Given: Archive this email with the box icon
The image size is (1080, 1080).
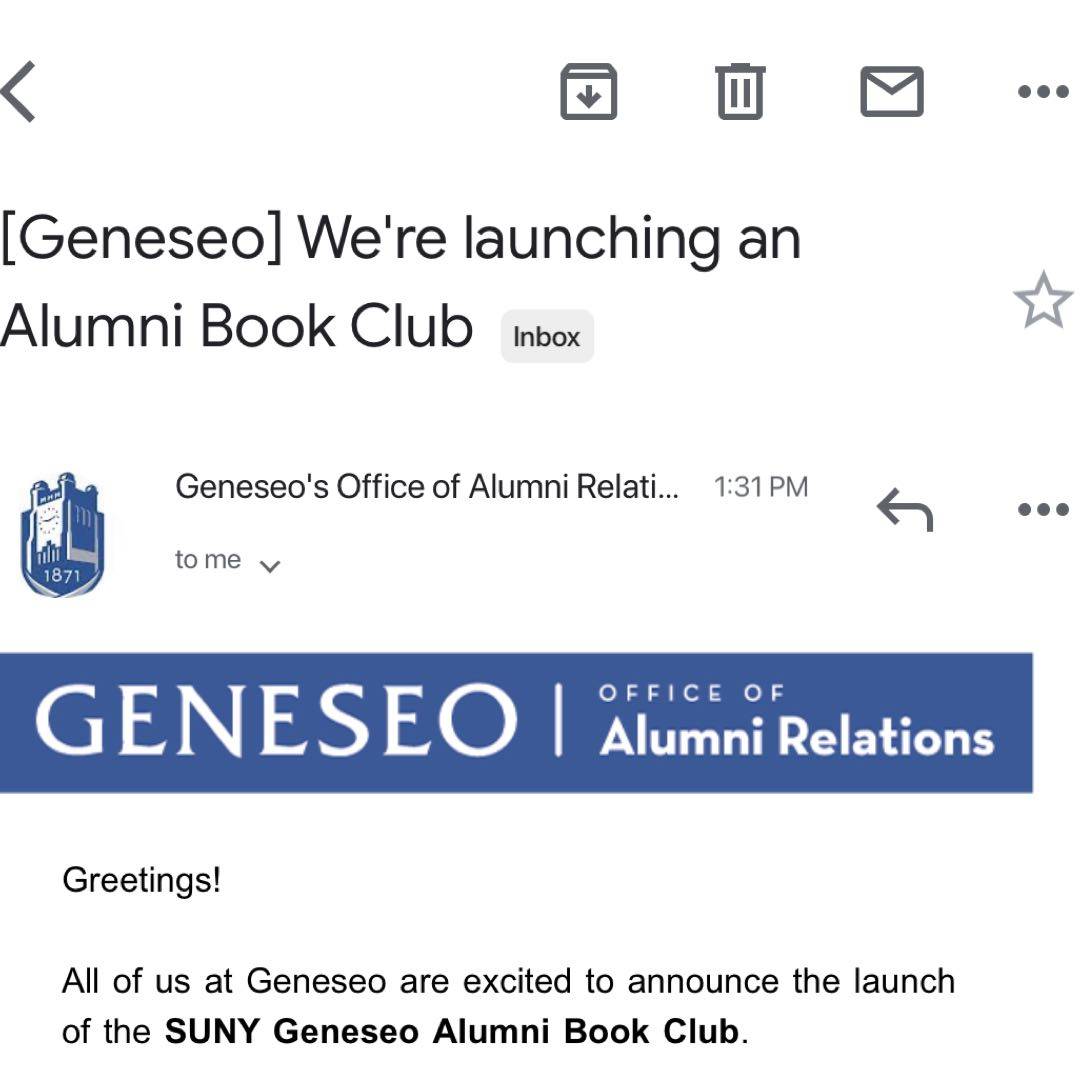Looking at the screenshot, I should 588,92.
